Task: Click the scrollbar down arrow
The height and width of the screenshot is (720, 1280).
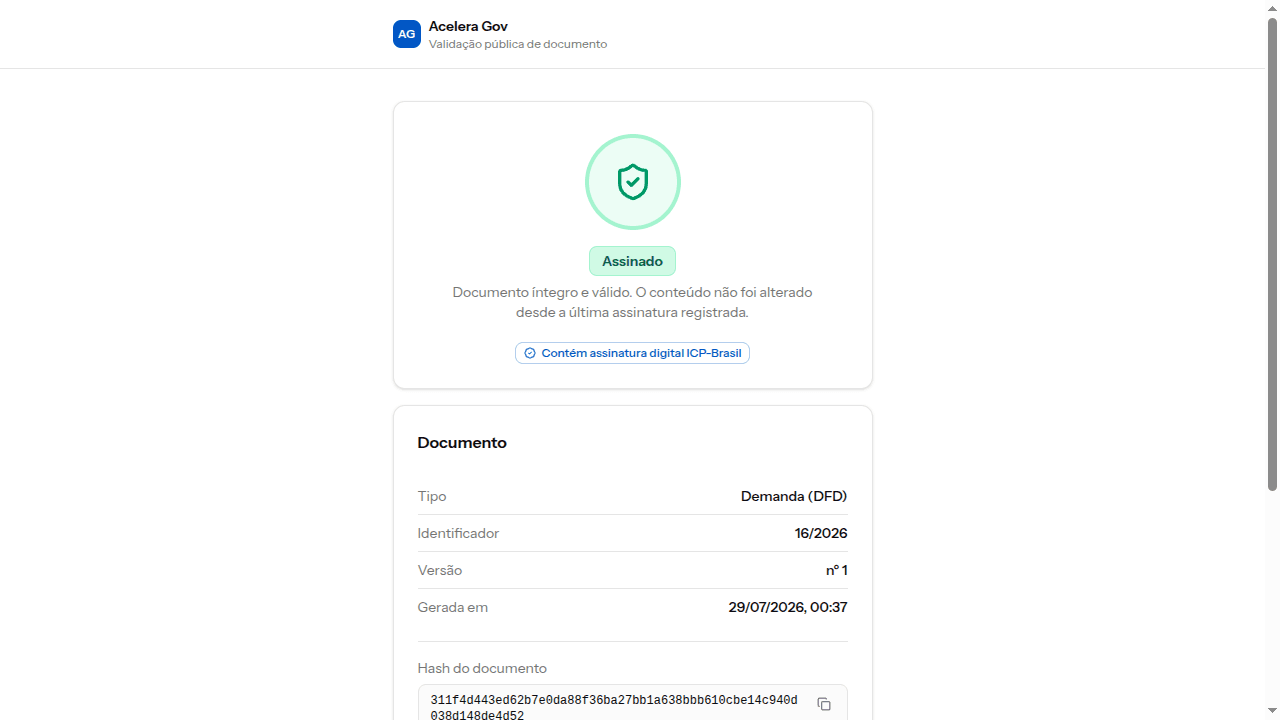Action: (x=1273, y=711)
